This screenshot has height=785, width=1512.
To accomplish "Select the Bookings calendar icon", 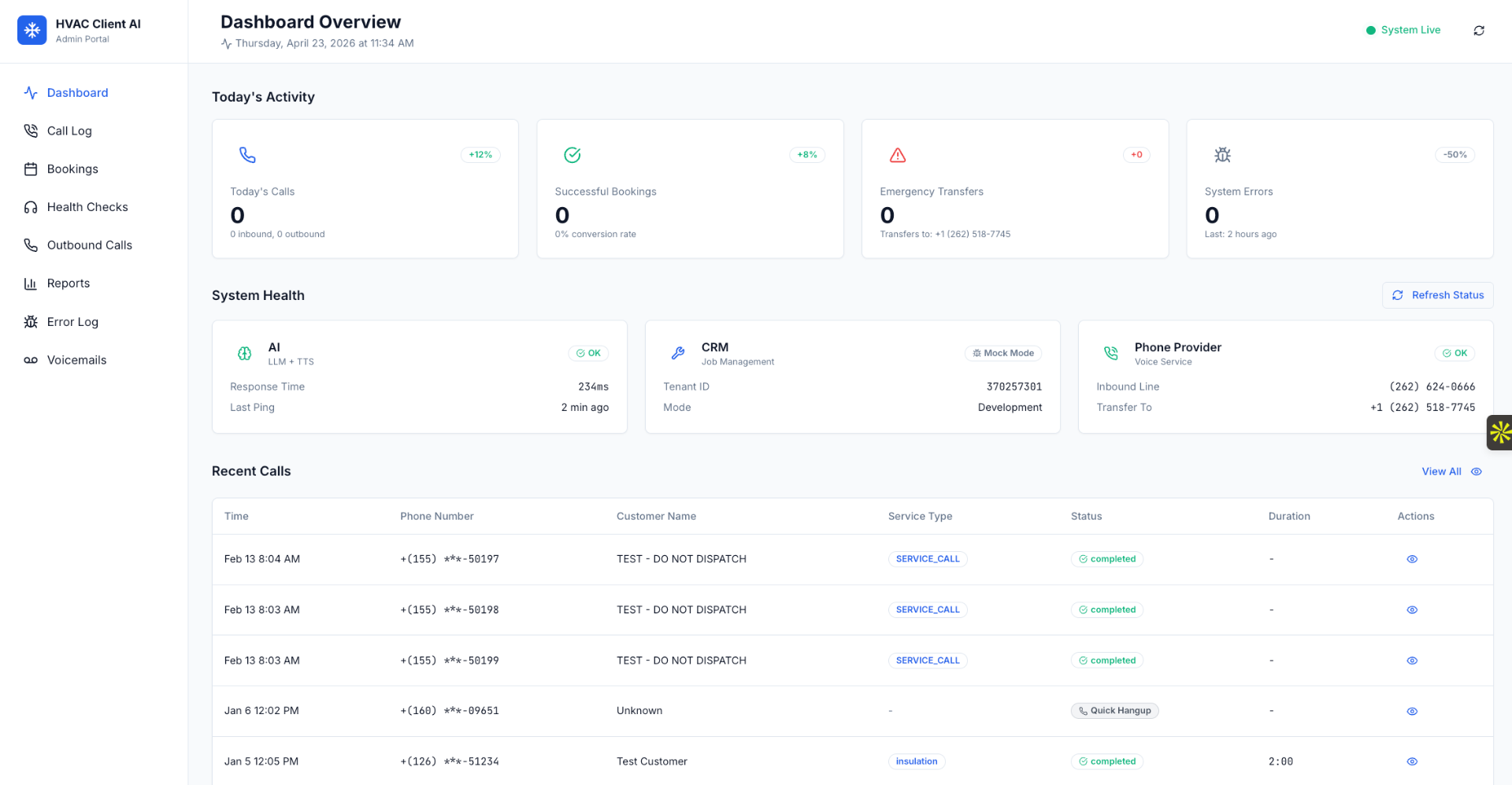I will coord(31,168).
